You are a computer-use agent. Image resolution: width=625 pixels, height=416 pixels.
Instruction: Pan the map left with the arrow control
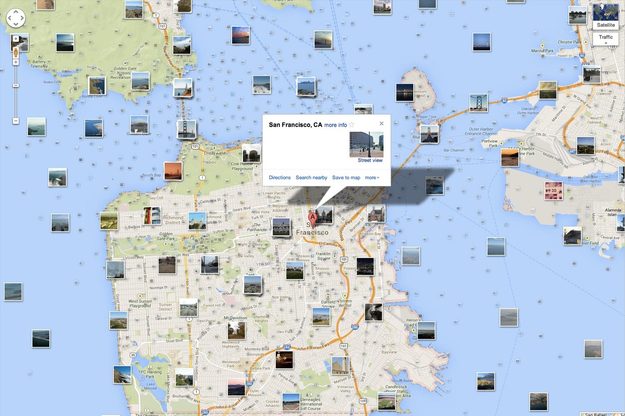point(10,18)
